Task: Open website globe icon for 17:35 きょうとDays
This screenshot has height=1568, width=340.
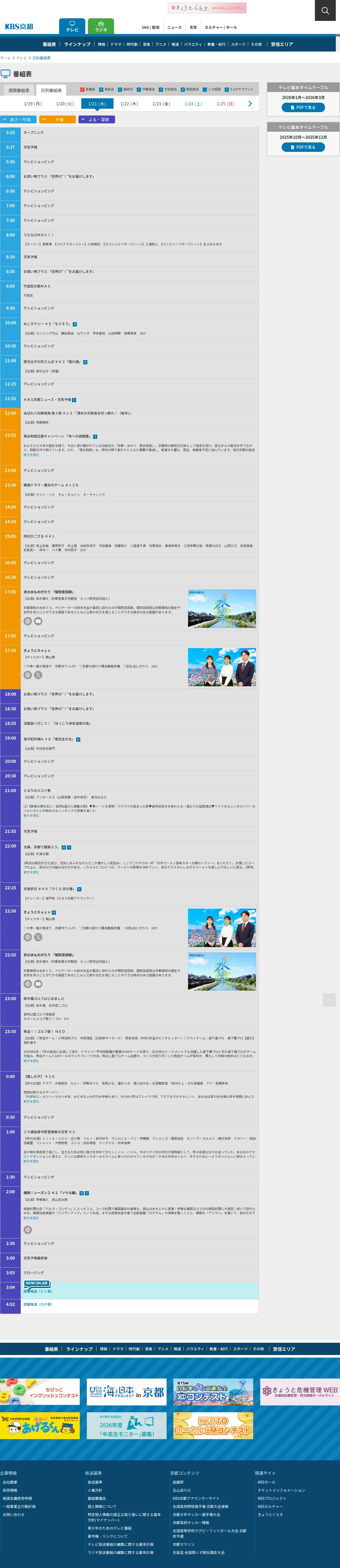Action: [27, 675]
